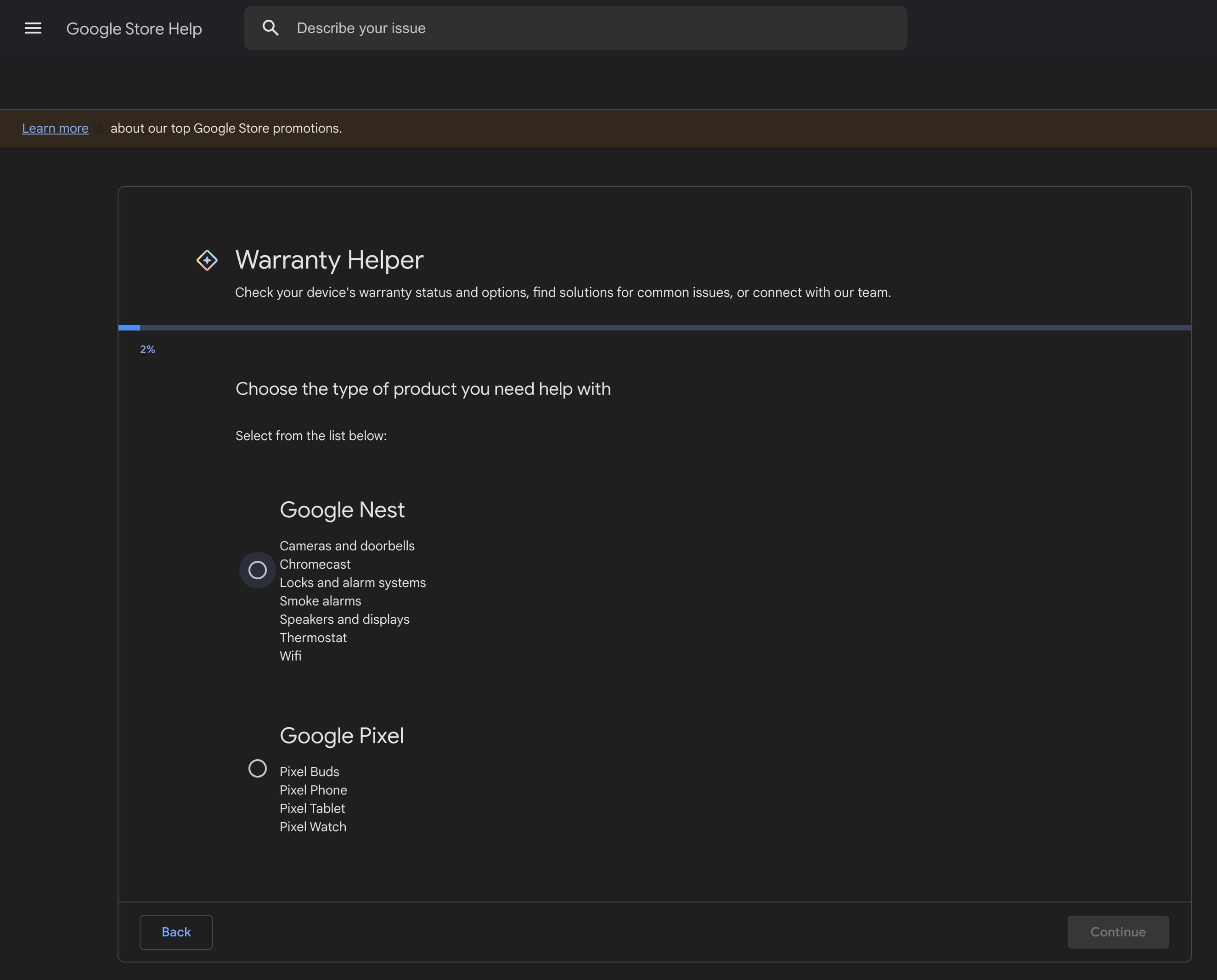The image size is (1217, 980).
Task: Click the Pixel Watch list entry
Action: pos(313,826)
